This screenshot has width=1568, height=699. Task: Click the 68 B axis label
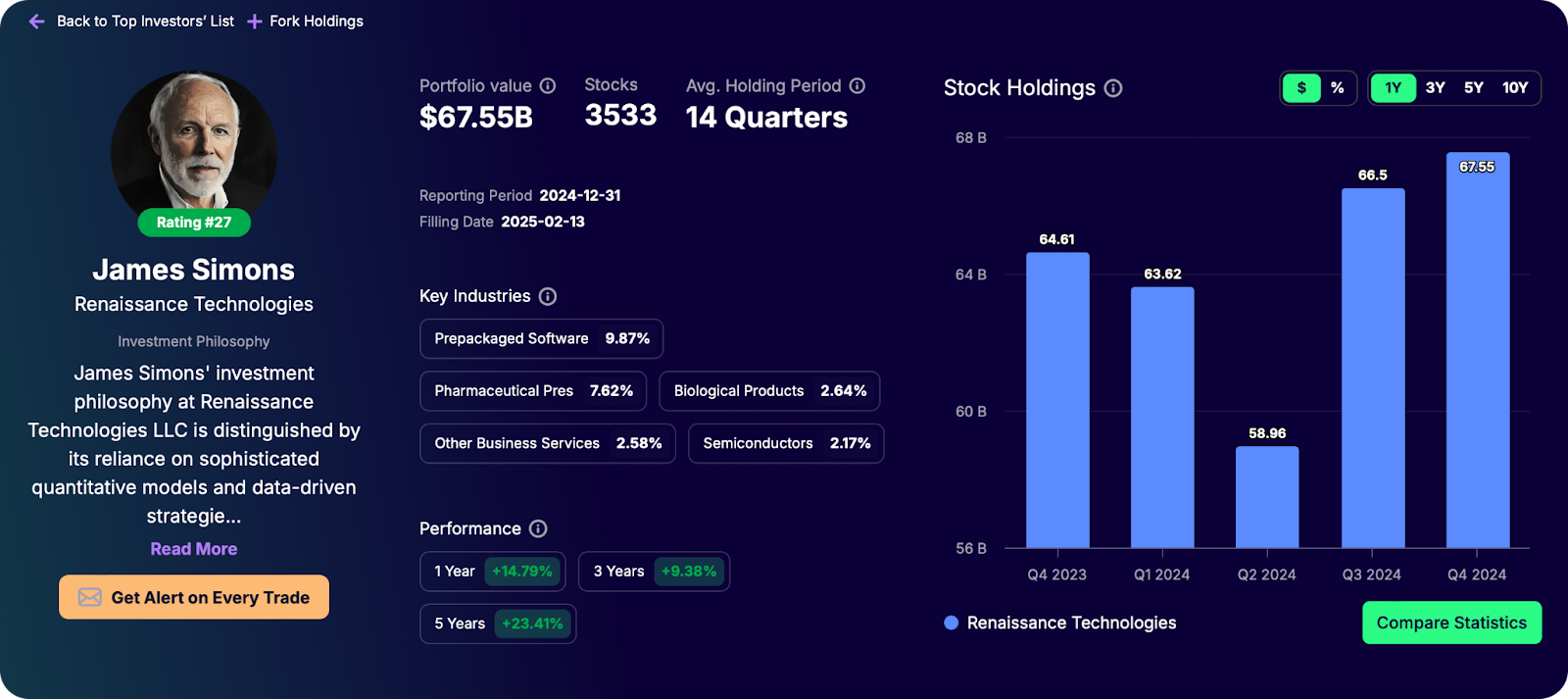[x=971, y=138]
